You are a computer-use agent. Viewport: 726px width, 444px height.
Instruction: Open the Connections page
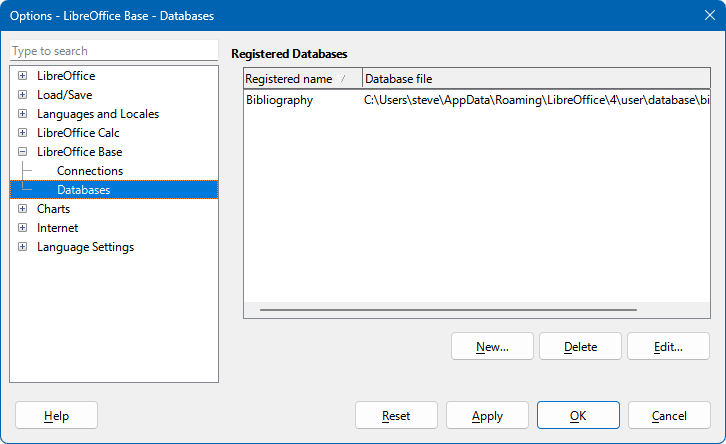tap(90, 171)
